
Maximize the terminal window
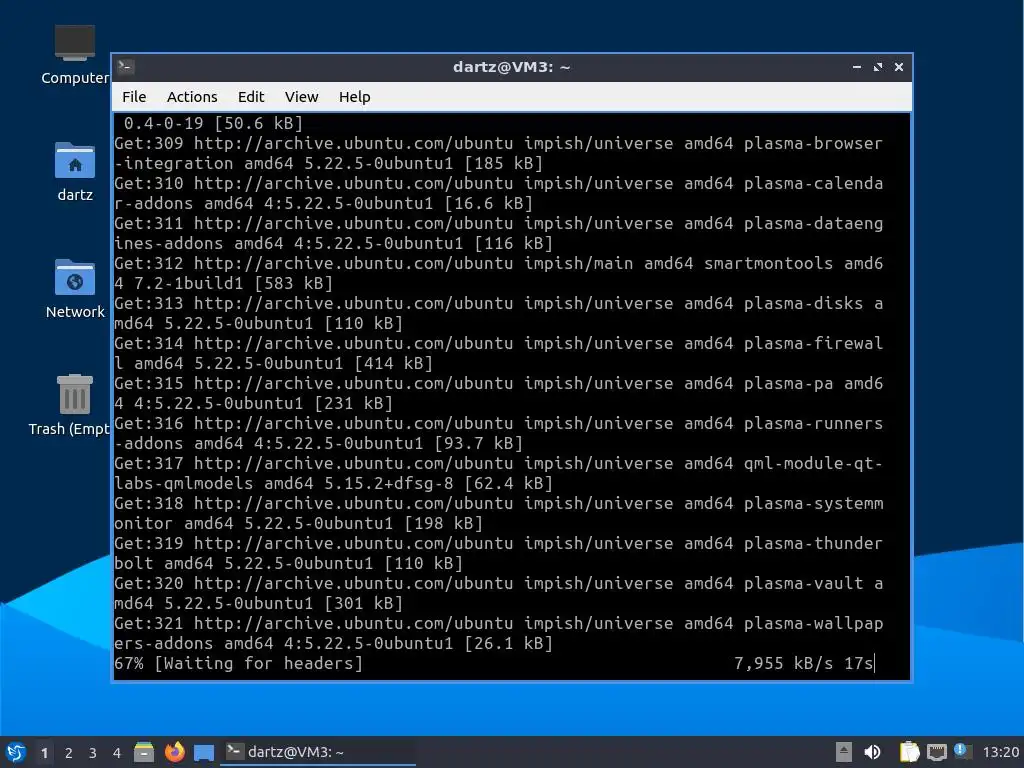(x=878, y=67)
